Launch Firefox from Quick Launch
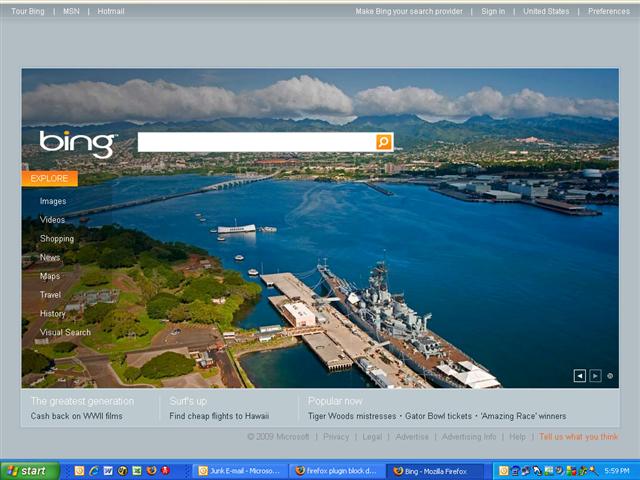Viewport: 640px width, 480px height. (151, 471)
